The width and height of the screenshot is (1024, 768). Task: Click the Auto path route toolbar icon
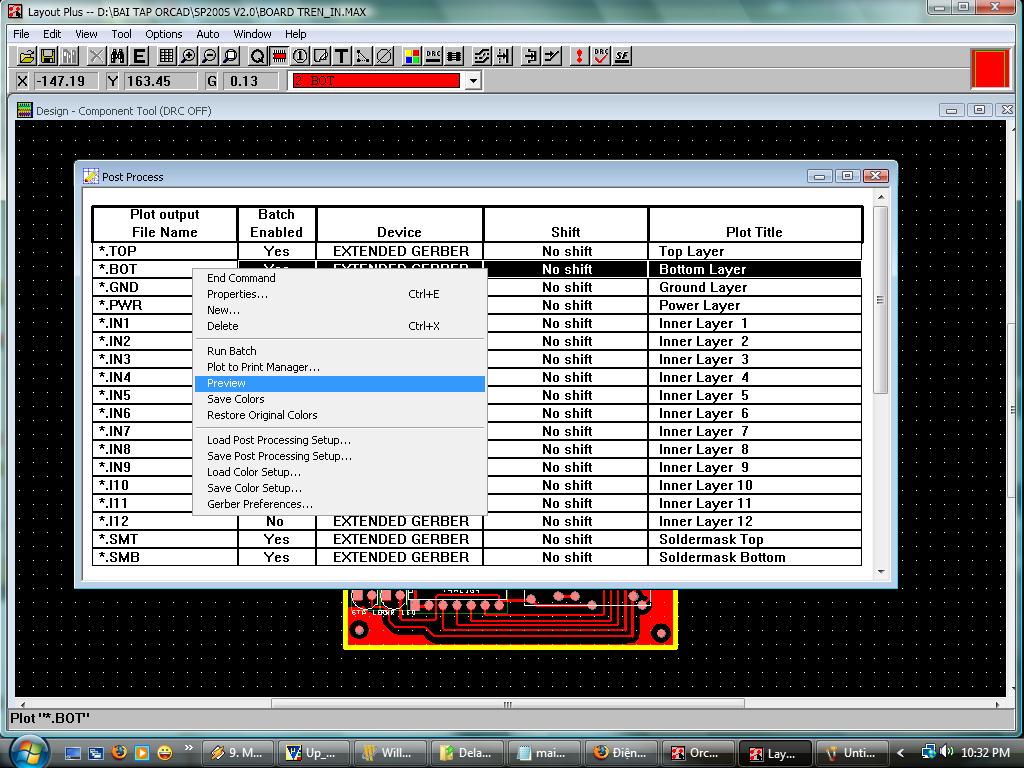[x=481, y=56]
